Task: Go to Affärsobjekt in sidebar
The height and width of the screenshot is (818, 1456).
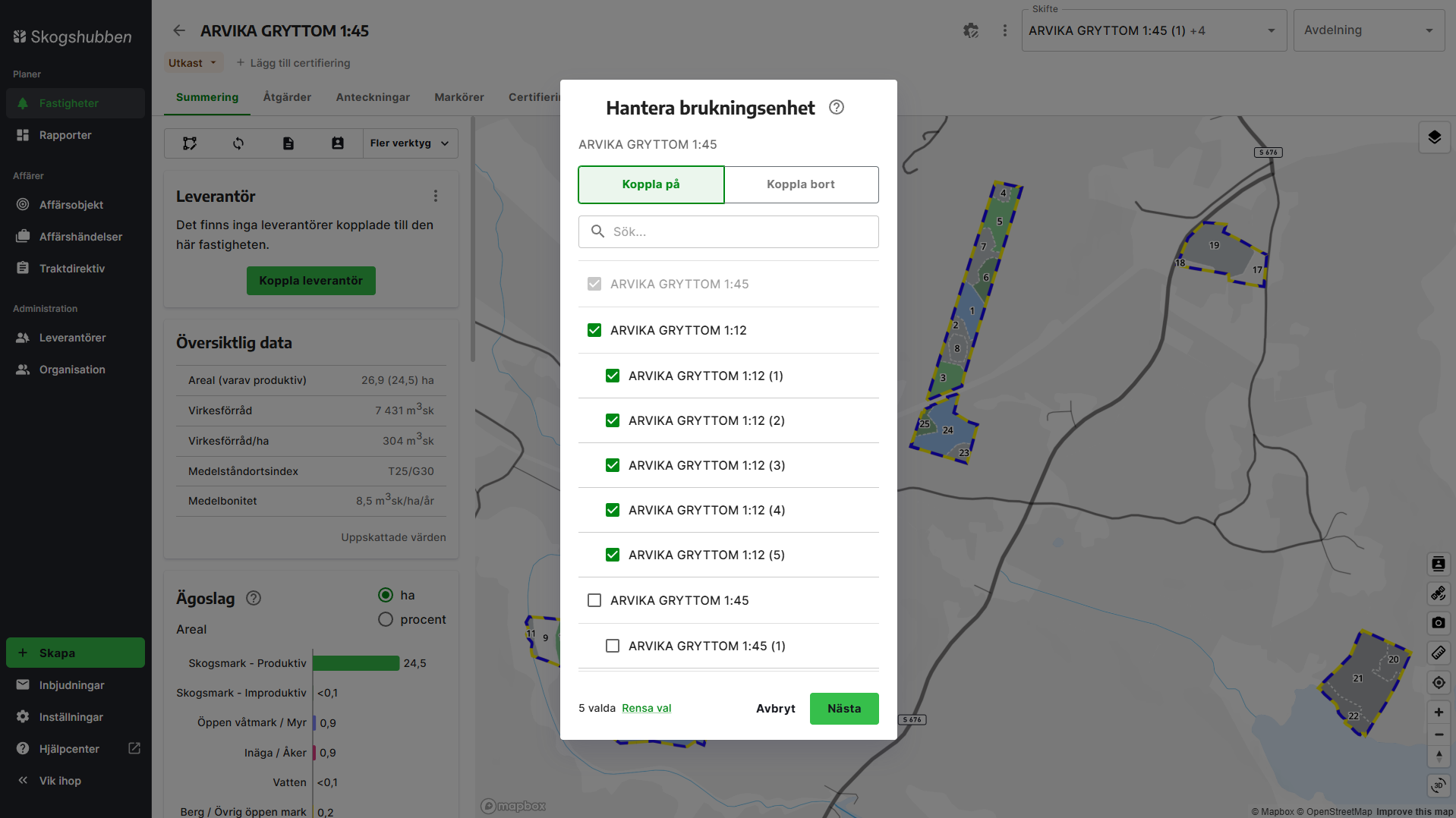Action: click(x=75, y=205)
